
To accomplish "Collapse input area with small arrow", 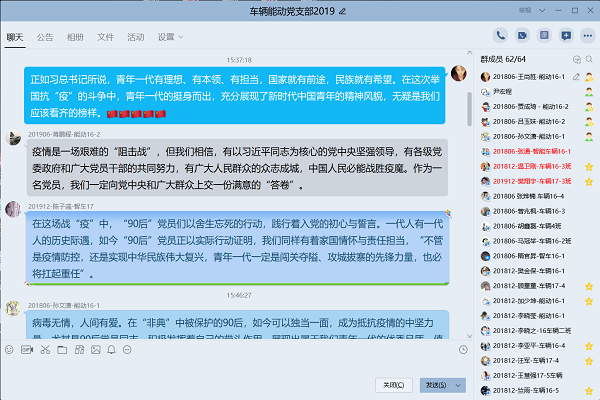I will [470, 336].
